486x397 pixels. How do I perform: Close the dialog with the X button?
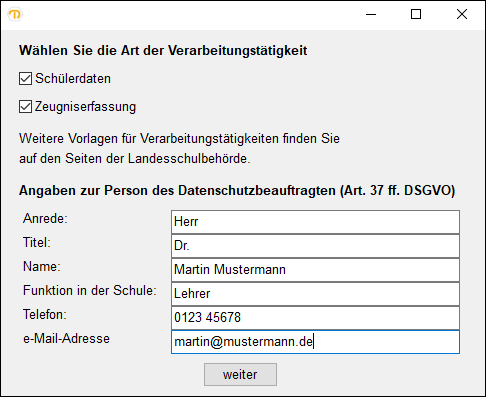click(x=462, y=14)
